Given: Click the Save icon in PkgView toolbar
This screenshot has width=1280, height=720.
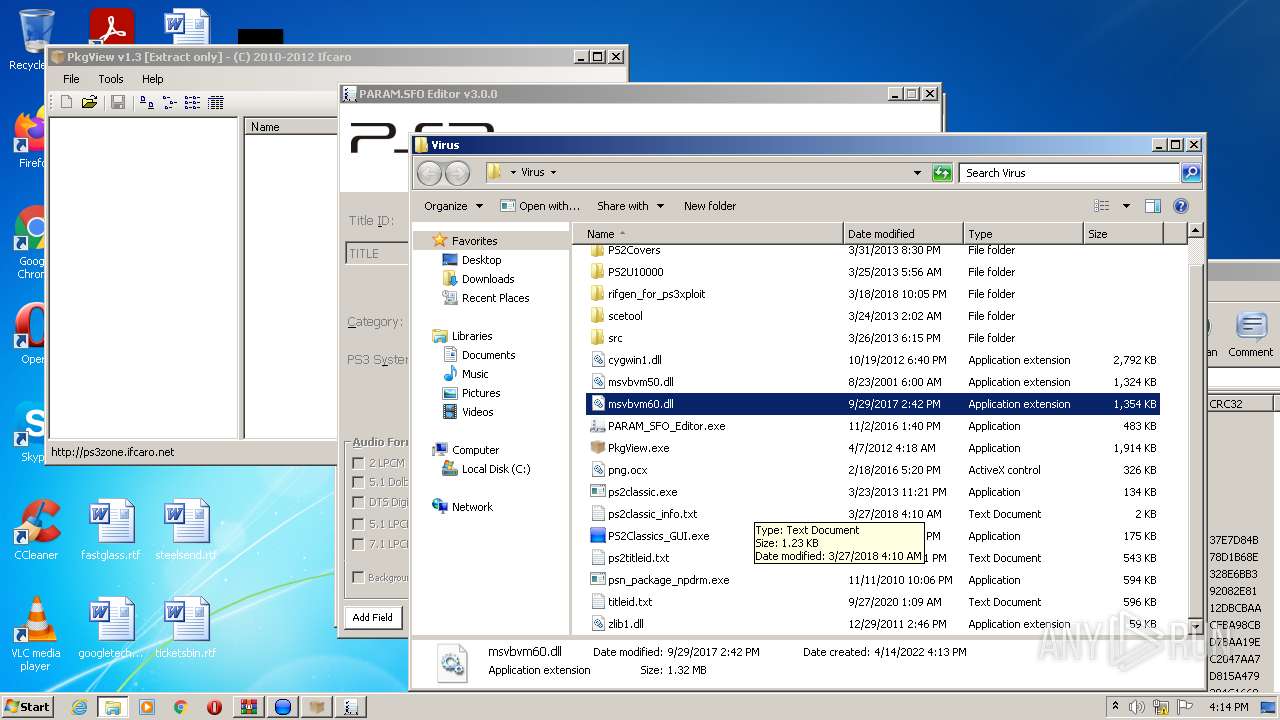Looking at the screenshot, I should click(118, 102).
